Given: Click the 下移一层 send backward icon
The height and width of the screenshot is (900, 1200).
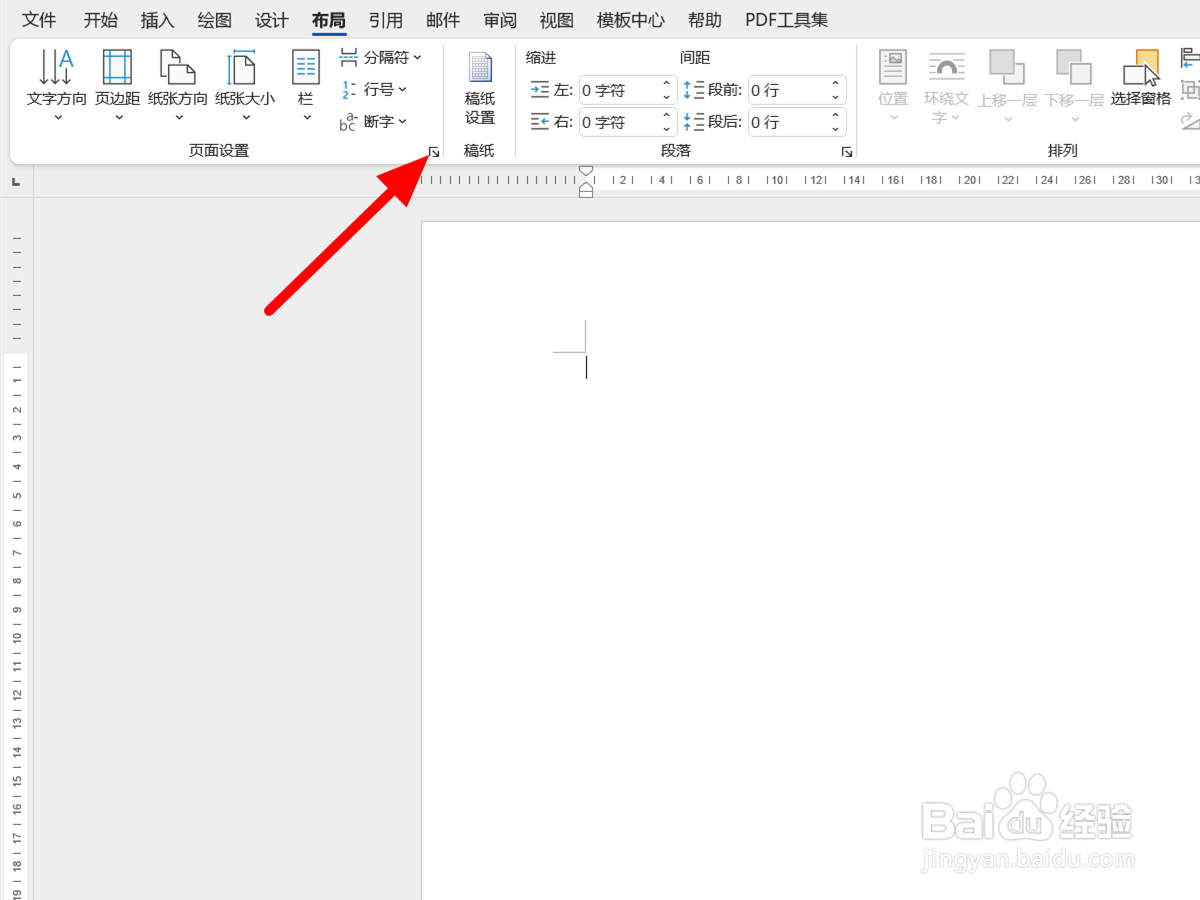Looking at the screenshot, I should [x=1074, y=67].
